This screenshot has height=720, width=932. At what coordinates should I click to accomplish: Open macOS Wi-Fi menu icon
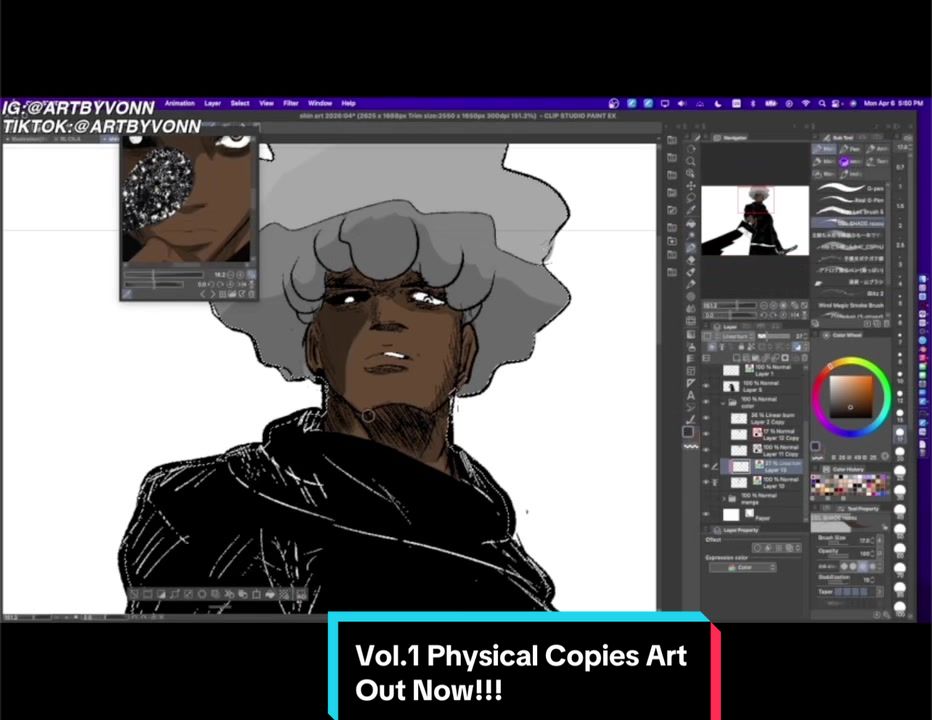click(806, 103)
